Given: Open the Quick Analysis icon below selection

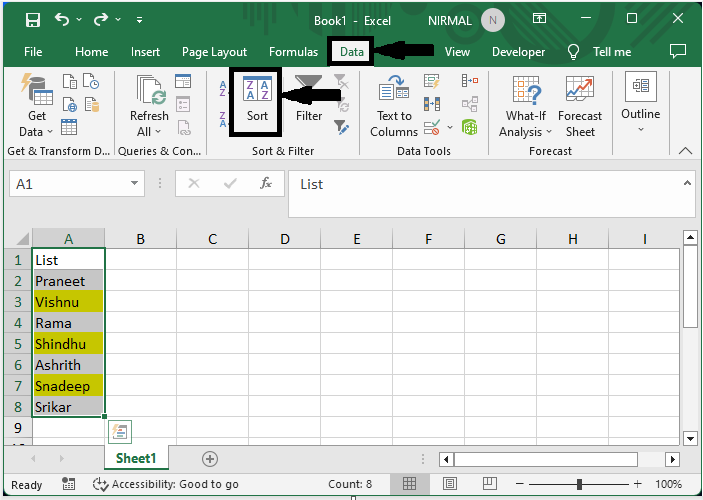Looking at the screenshot, I should coord(120,432).
